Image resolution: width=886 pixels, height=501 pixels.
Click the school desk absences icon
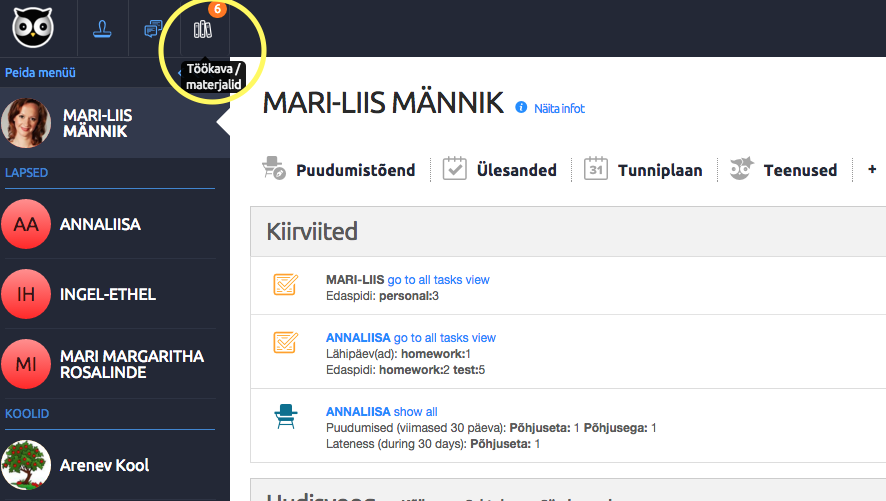click(x=286, y=416)
